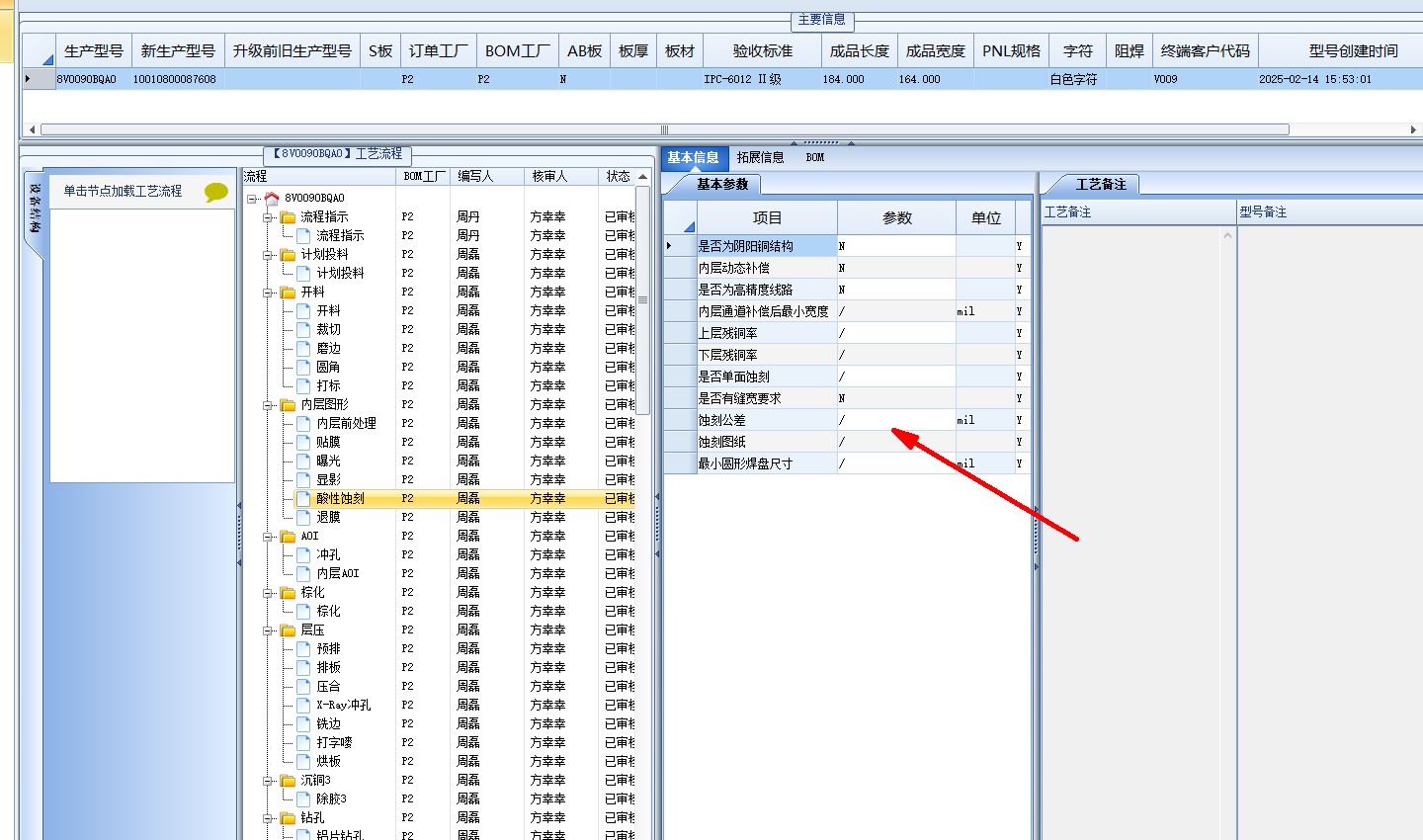Image resolution: width=1423 pixels, height=840 pixels.
Task: Click the 内层通道补偿后最小宽度 item label
Action: pos(763,311)
